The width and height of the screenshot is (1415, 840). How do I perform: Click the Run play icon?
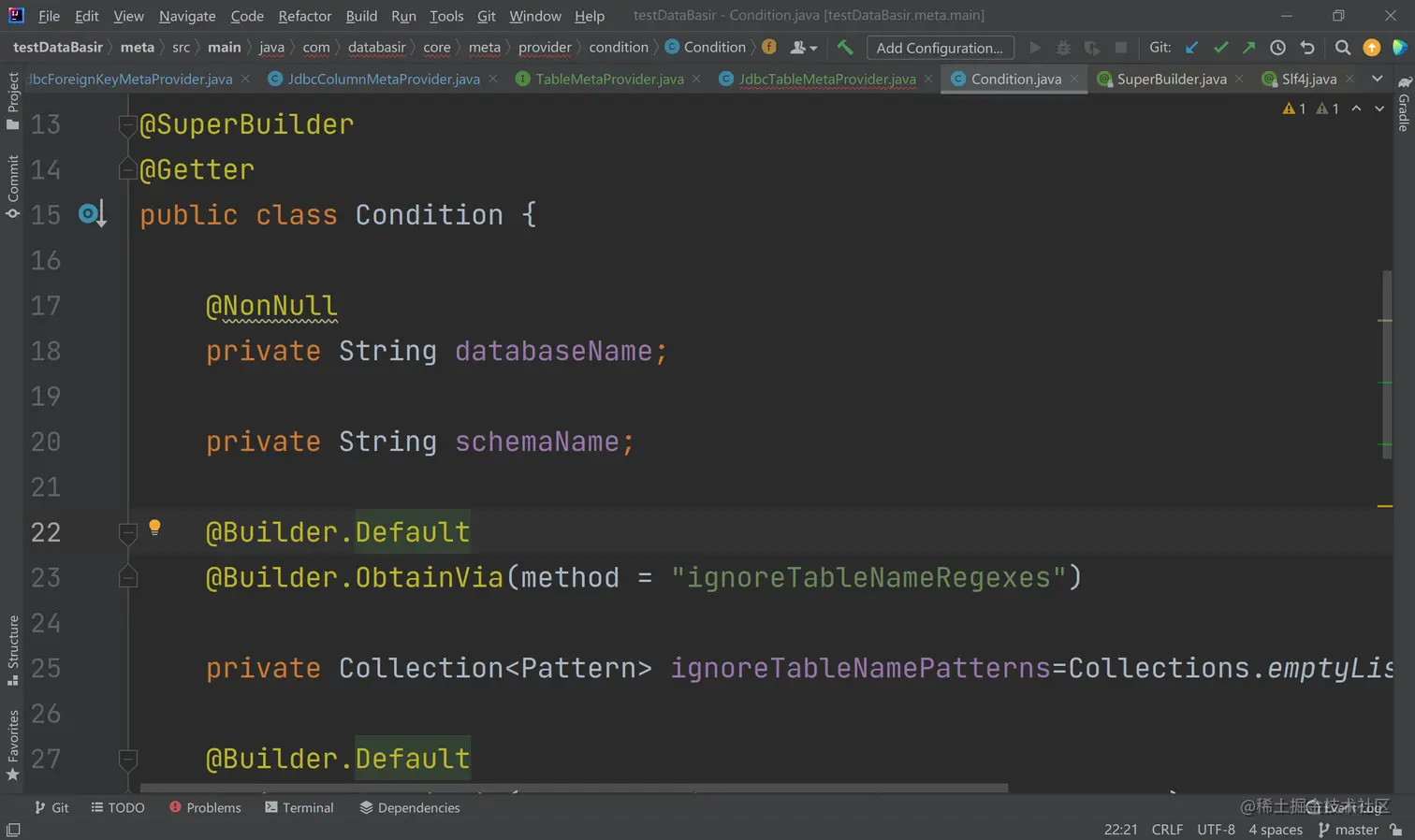point(1035,48)
